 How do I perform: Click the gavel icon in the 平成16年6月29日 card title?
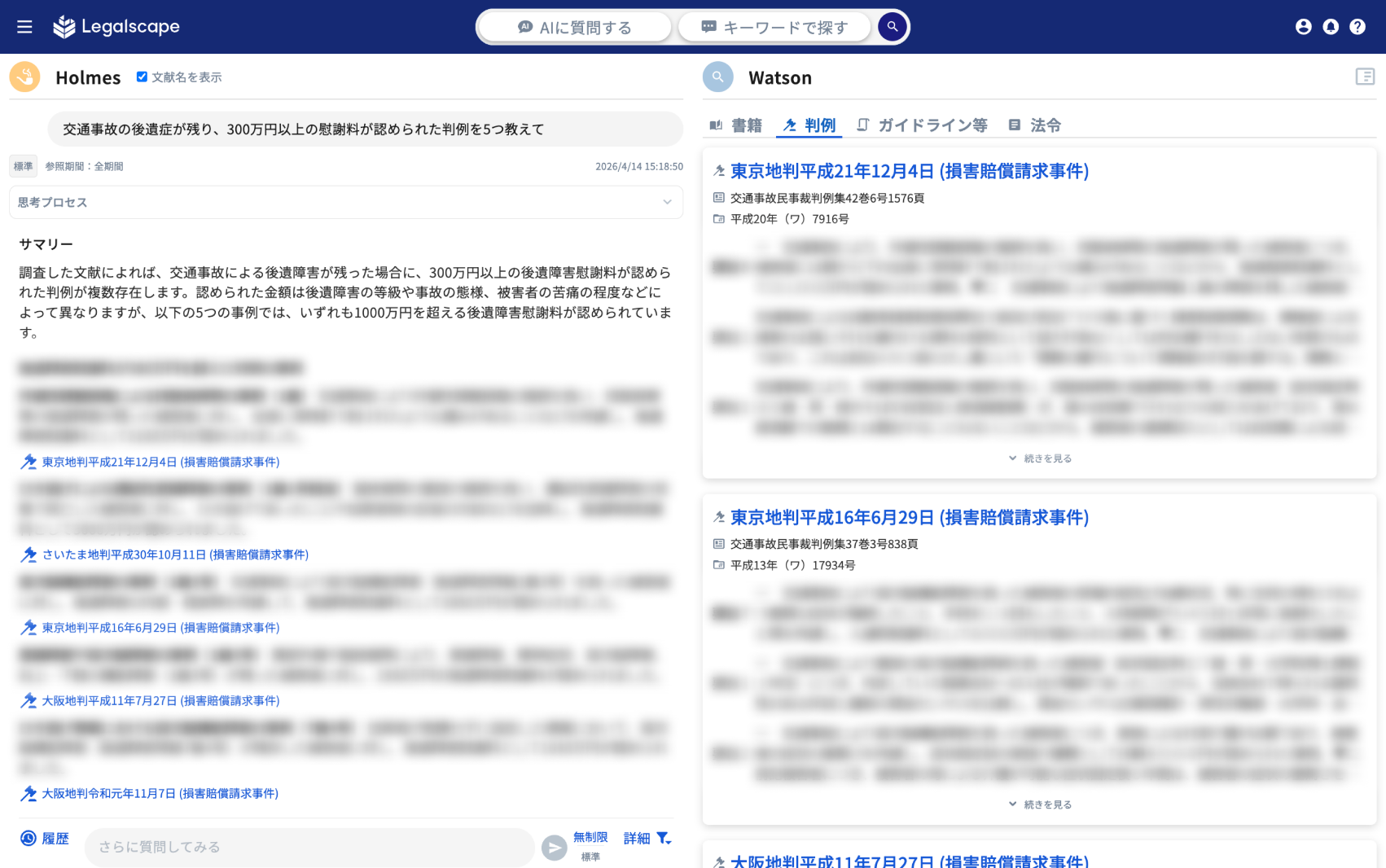pos(719,517)
